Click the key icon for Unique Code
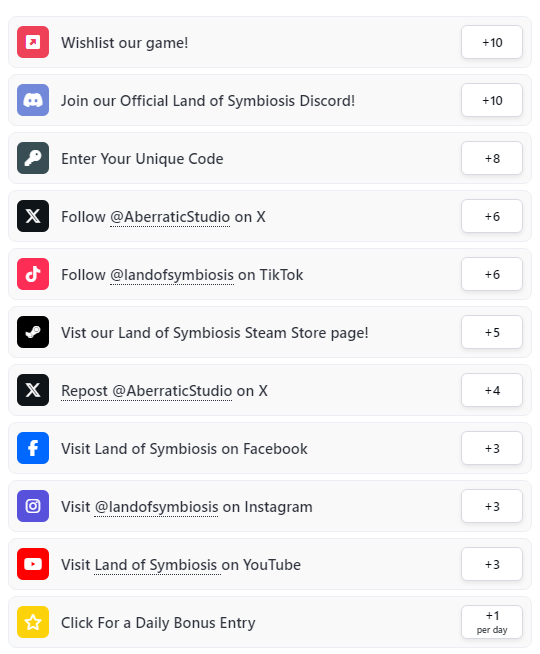The height and width of the screenshot is (654, 540). point(33,158)
